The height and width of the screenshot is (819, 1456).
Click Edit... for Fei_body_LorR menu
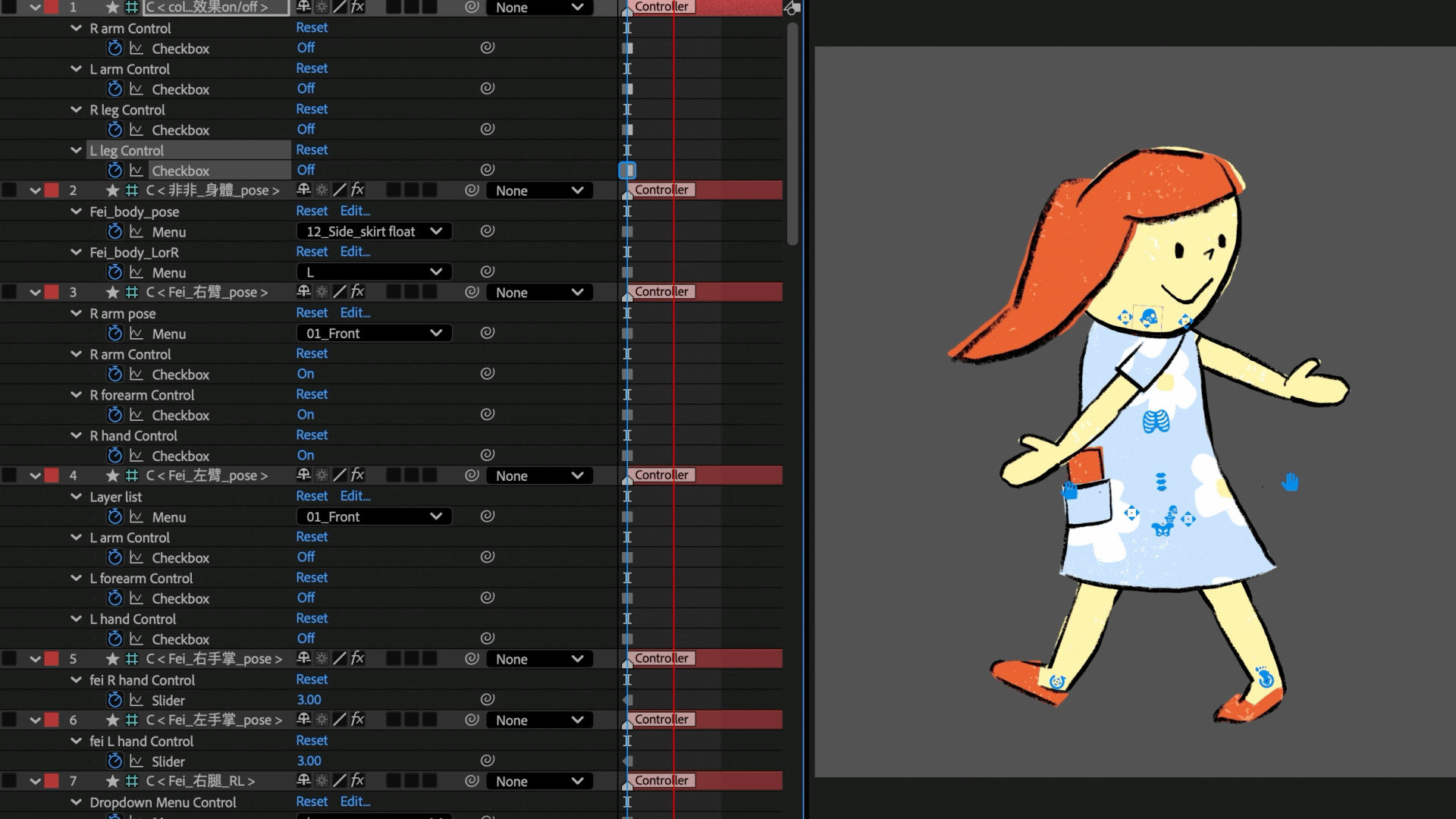click(x=355, y=252)
